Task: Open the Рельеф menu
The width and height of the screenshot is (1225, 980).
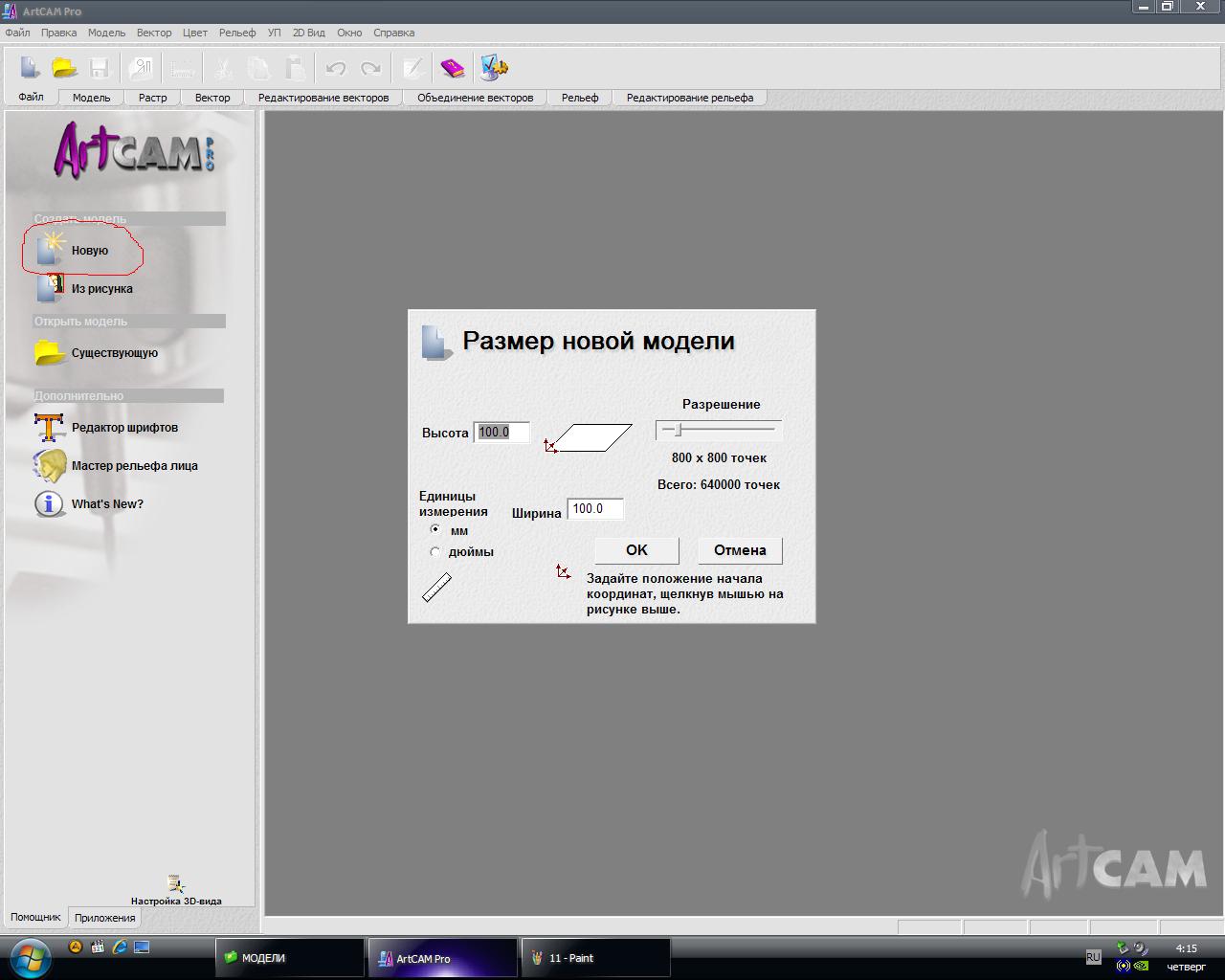Action: 236,33
